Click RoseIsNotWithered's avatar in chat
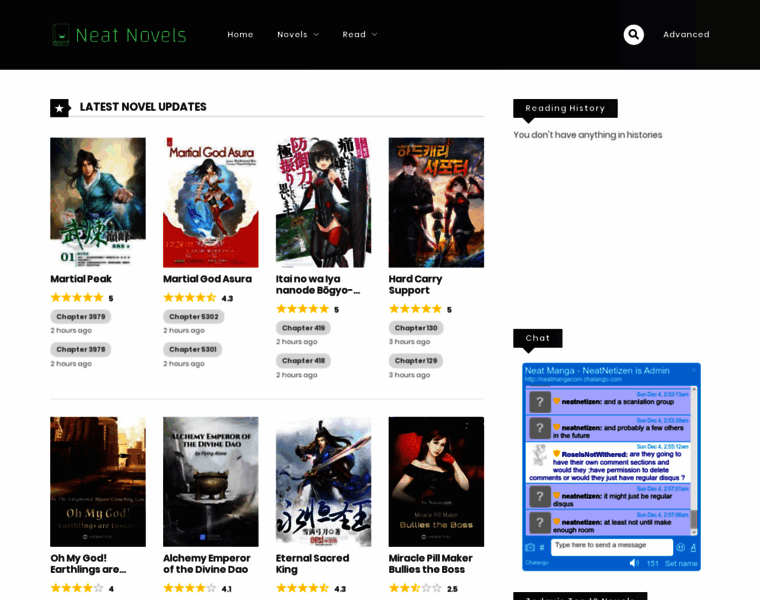Screen dimensions: 760x600 tap(539, 456)
